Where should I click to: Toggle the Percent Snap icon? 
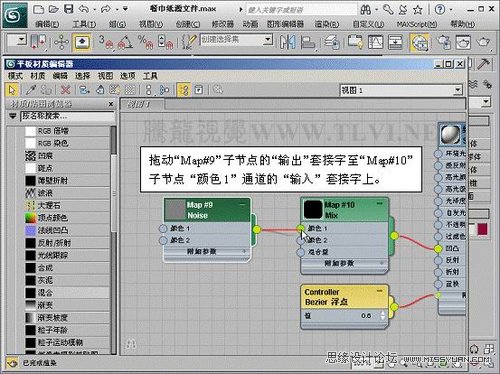tap(145, 42)
